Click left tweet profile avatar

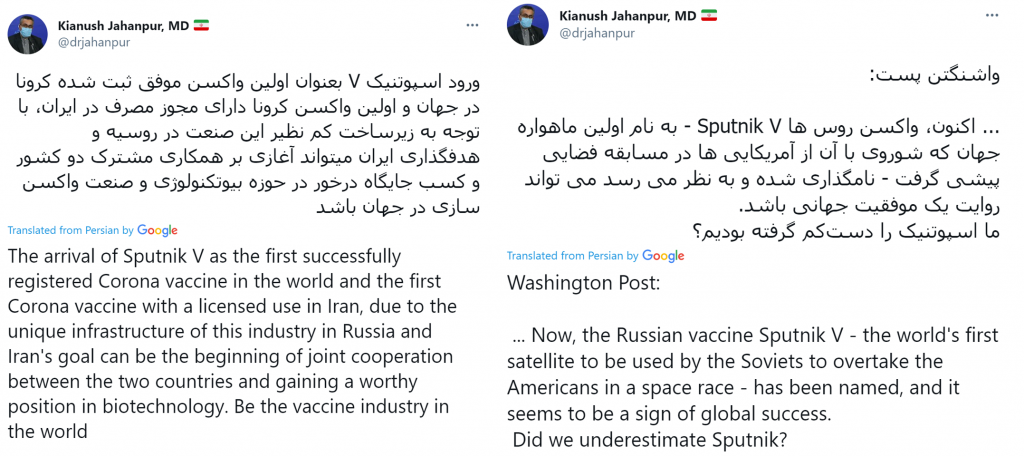click(x=27, y=34)
